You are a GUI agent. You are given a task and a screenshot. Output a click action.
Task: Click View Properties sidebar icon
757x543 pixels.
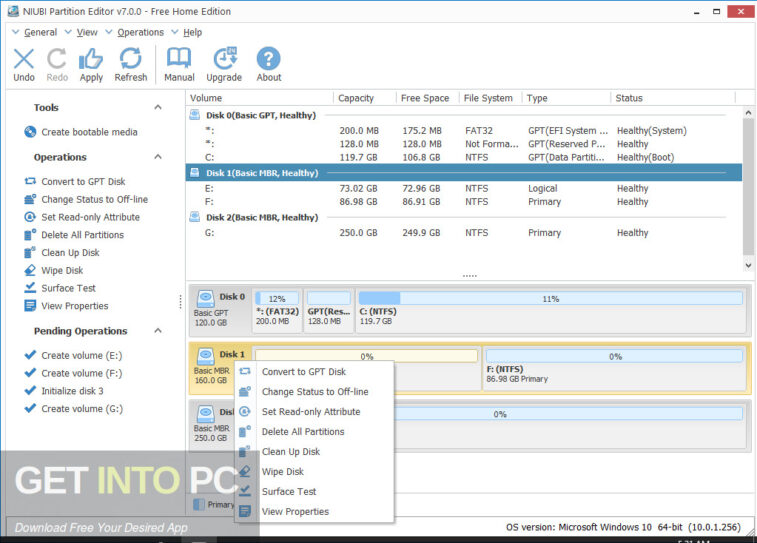click(30, 306)
